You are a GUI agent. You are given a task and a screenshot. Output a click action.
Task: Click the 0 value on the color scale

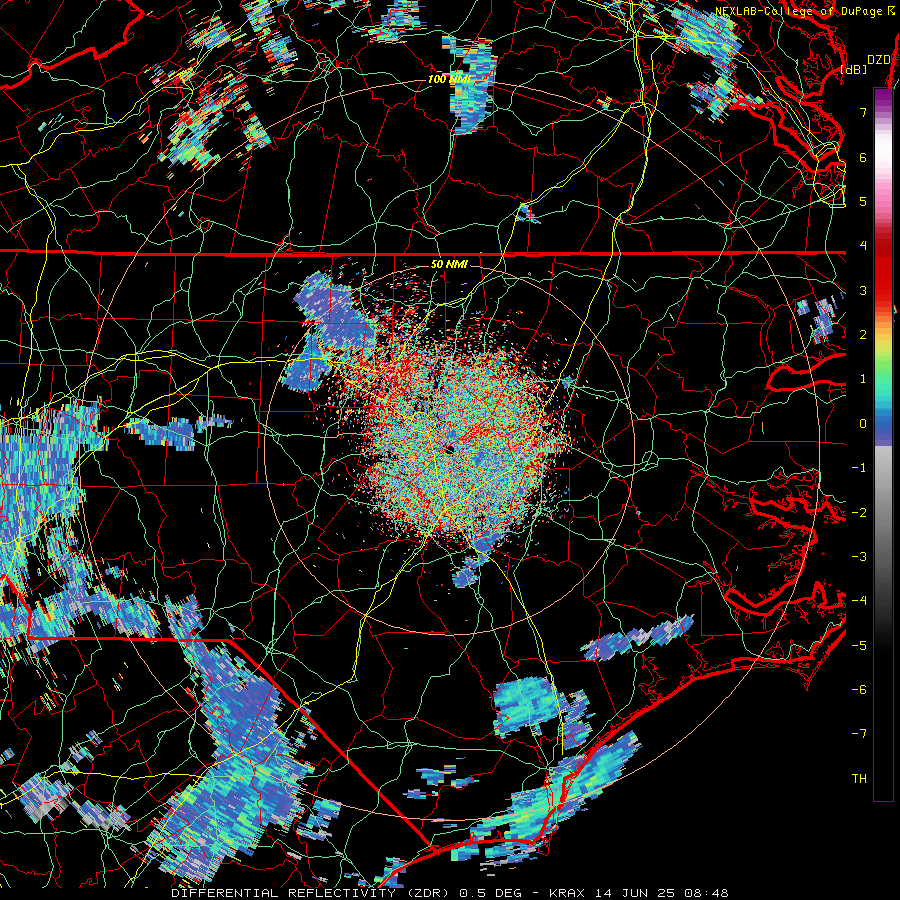pos(863,424)
